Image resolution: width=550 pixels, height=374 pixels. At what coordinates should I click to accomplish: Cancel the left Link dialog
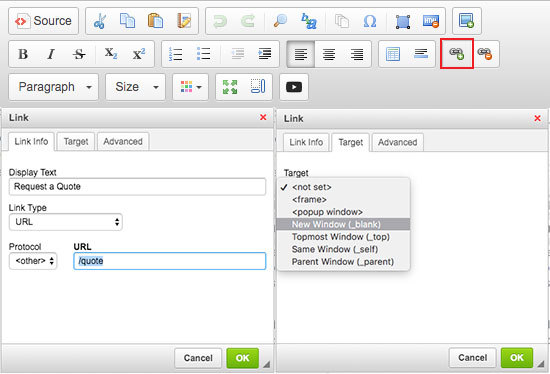[198, 358]
